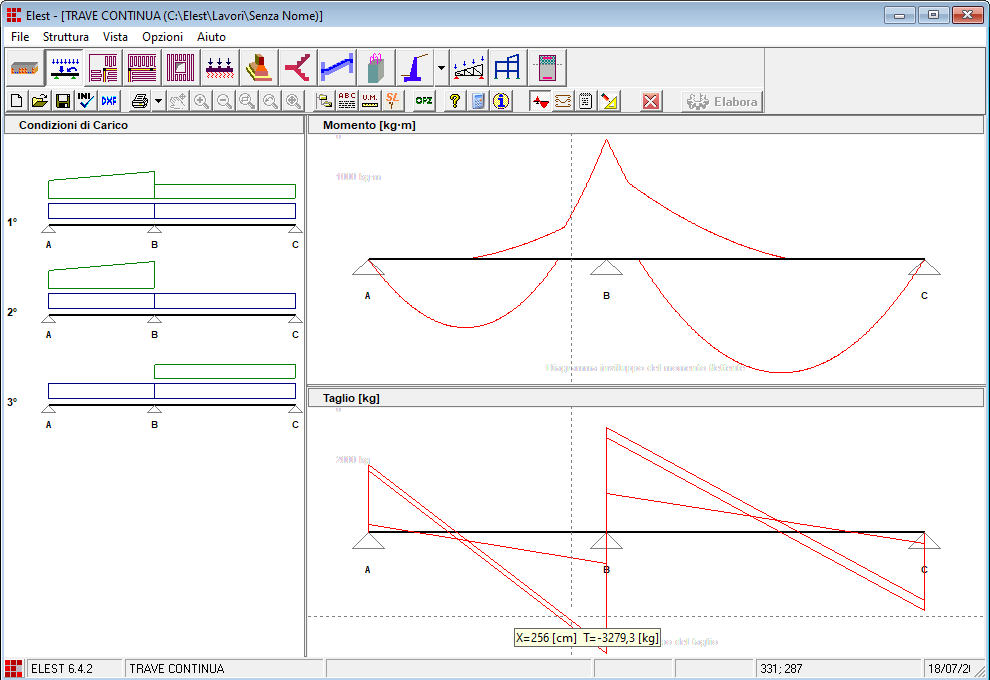Open the calculator tool

click(478, 101)
